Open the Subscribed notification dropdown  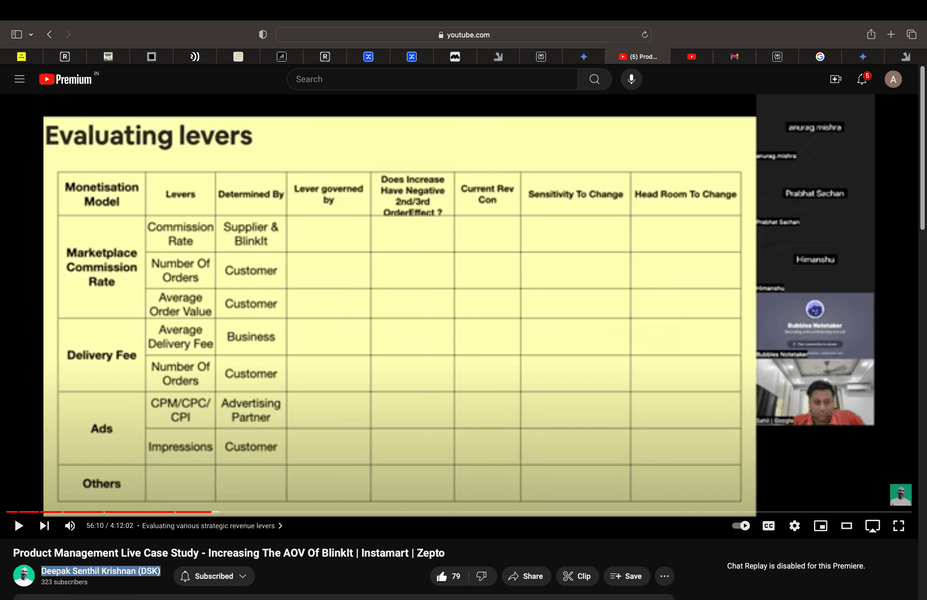click(x=214, y=576)
